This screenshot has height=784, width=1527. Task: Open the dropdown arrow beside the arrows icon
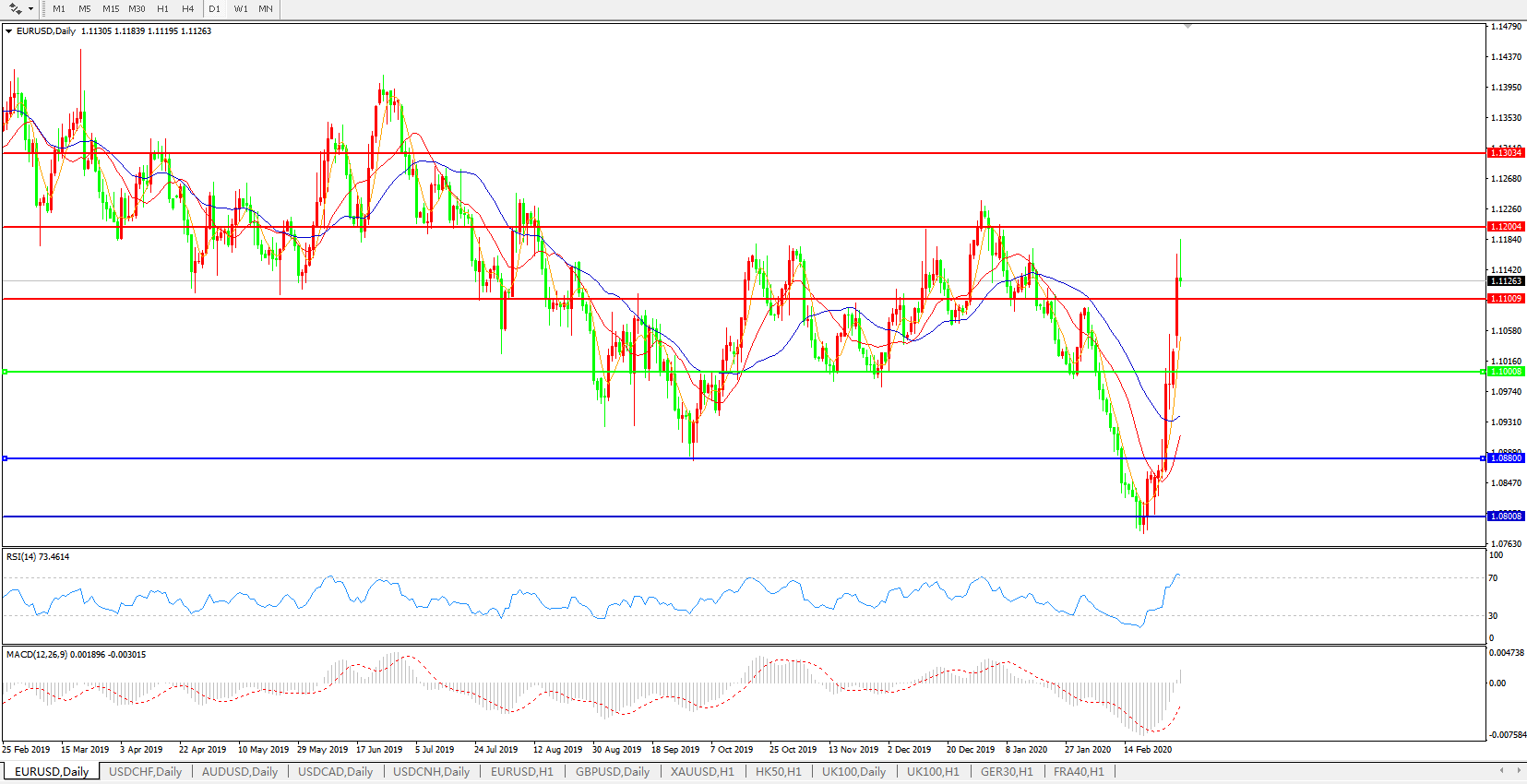pos(30,9)
